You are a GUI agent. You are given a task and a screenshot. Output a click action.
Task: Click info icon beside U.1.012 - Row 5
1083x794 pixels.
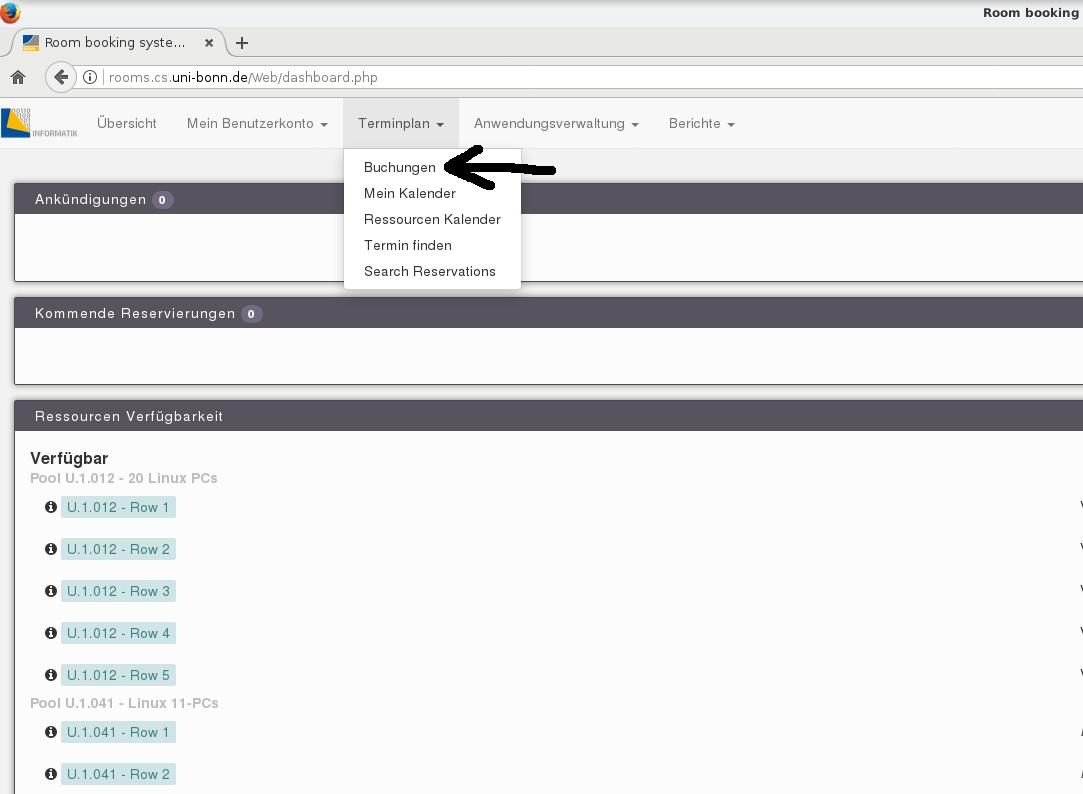(x=51, y=675)
